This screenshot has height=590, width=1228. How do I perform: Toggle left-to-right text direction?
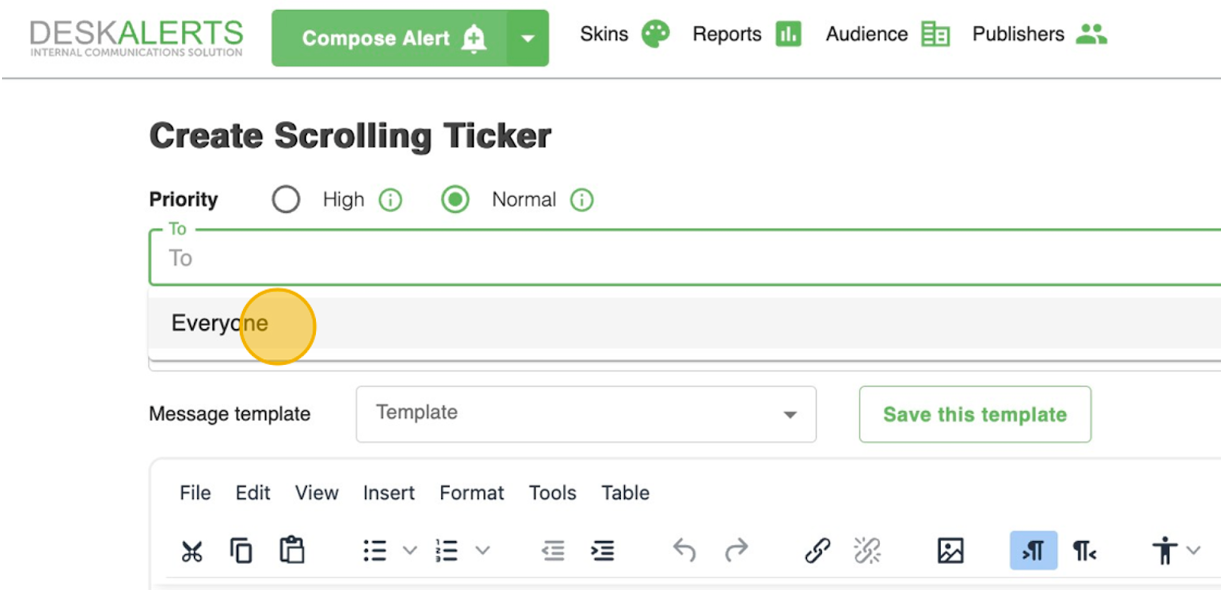[x=1033, y=550]
